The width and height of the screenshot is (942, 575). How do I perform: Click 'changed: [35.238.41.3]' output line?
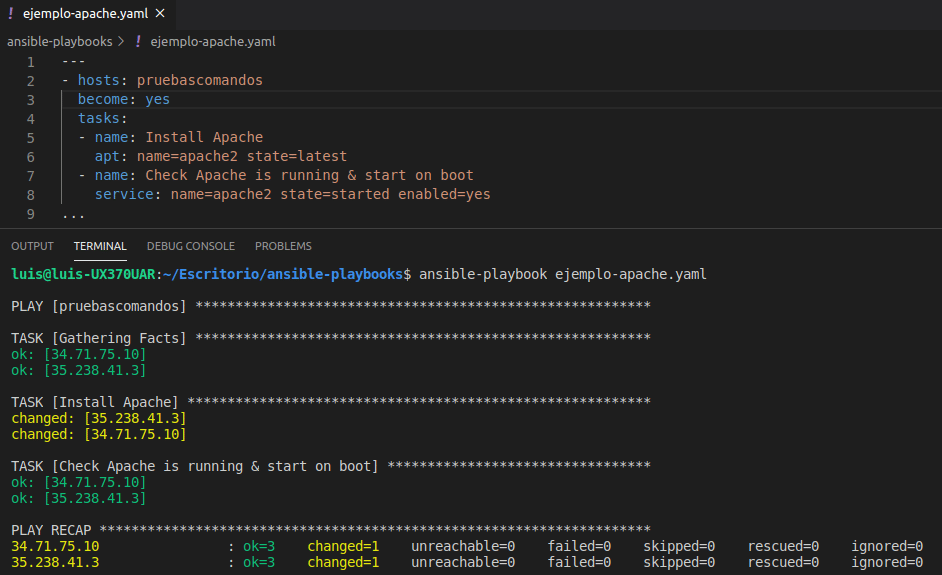pyautogui.click(x=99, y=418)
